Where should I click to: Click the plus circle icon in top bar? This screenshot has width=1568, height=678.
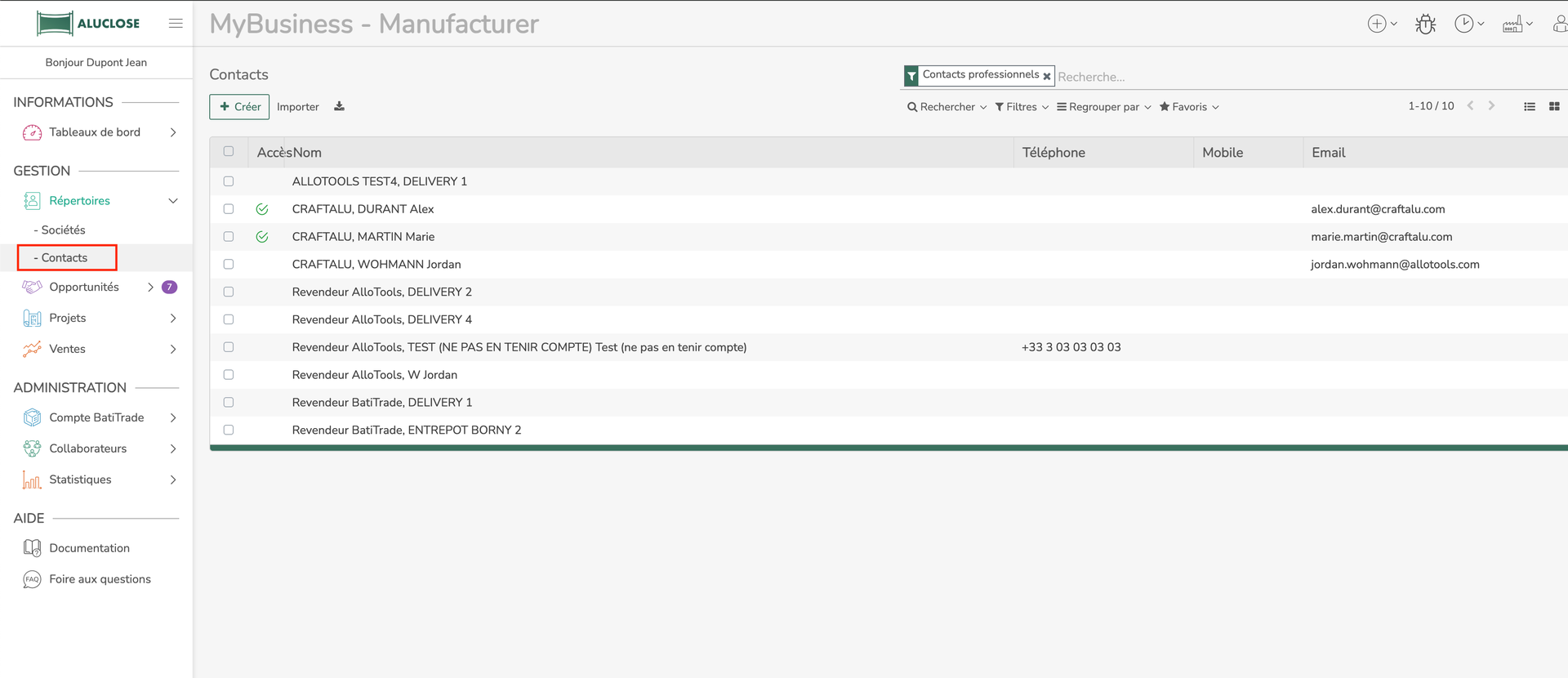[x=1377, y=24]
